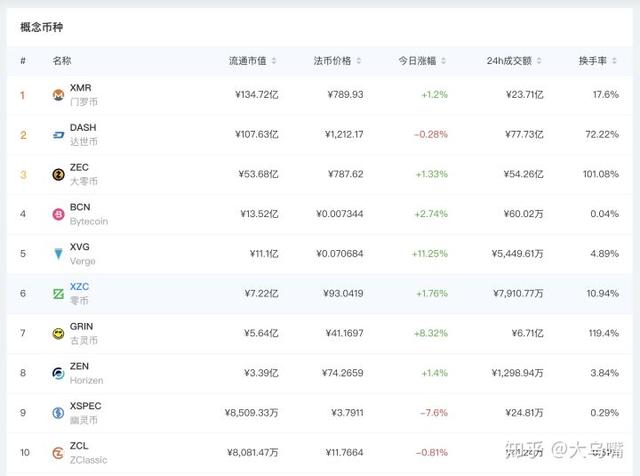Click the XVG Verge triangle icon

58,254
